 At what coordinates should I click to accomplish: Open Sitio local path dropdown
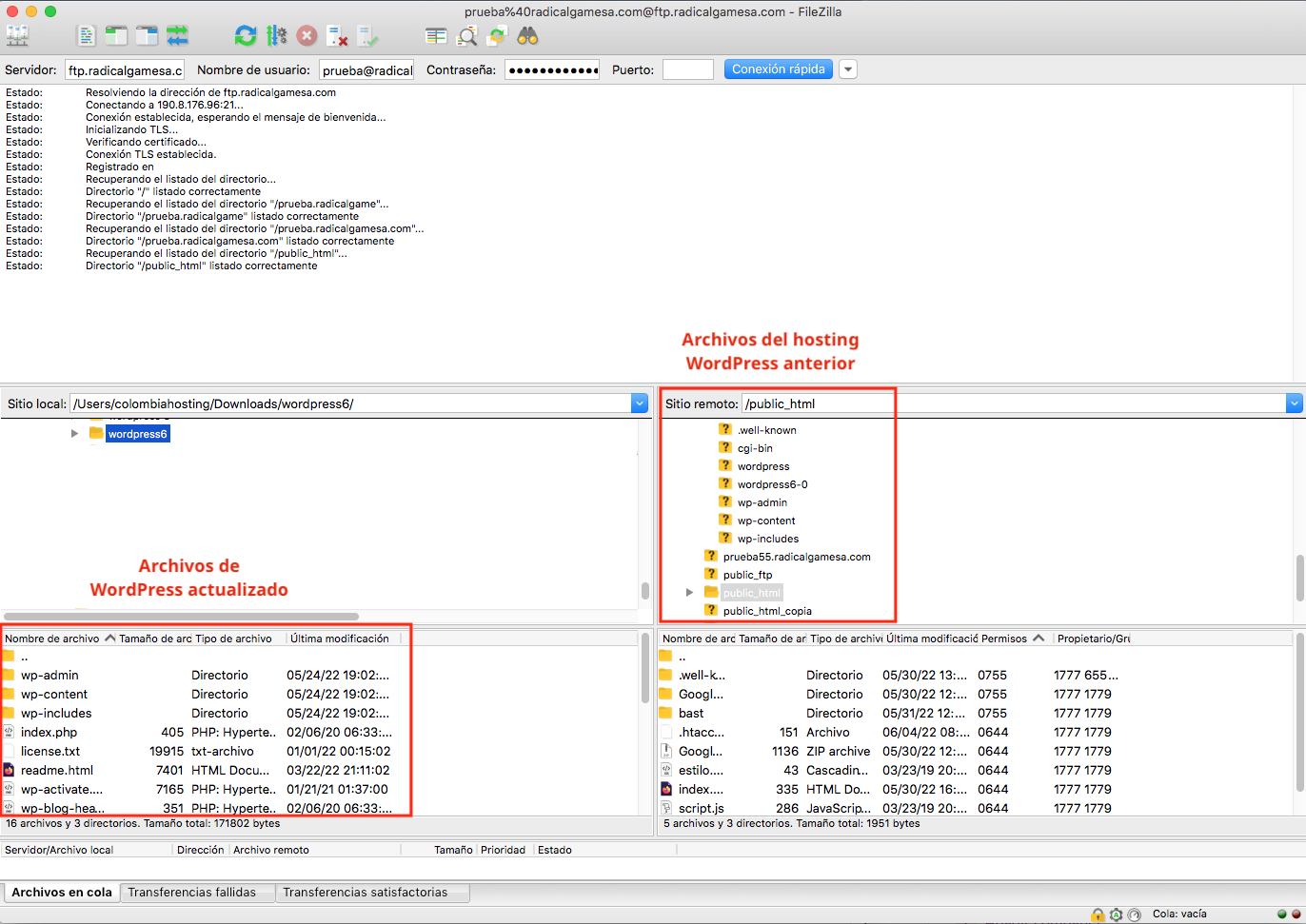(640, 403)
